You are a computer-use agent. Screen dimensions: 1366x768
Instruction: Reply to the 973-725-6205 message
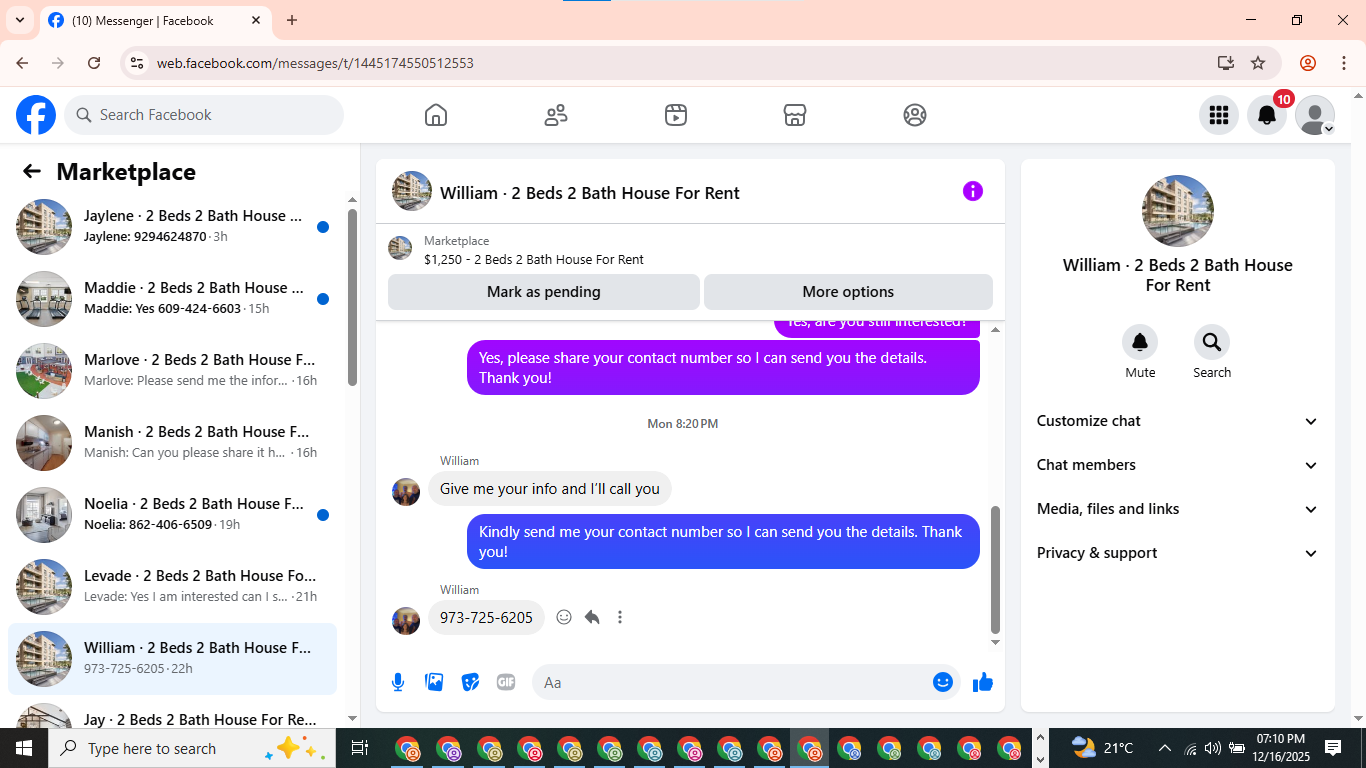point(592,617)
